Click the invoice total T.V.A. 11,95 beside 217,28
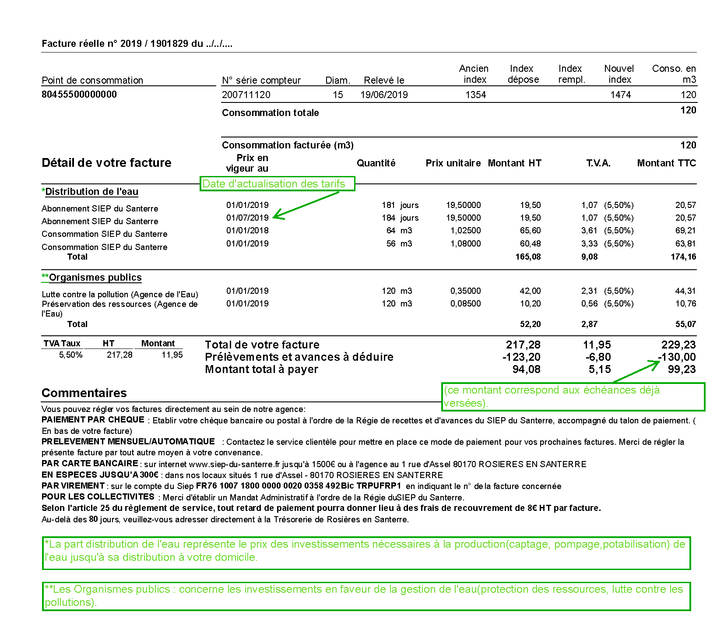Image resolution: width=724 pixels, height=634 pixels. (x=597, y=344)
